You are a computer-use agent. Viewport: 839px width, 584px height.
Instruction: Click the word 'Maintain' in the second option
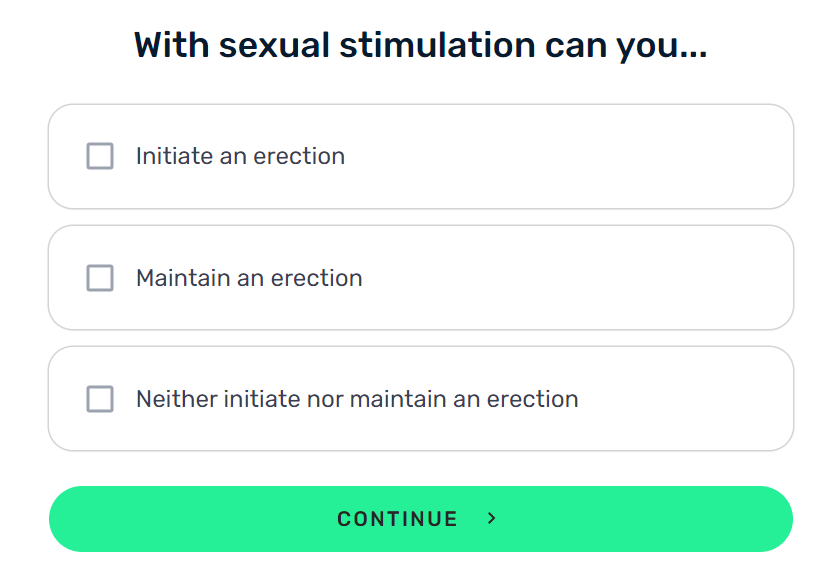(183, 278)
